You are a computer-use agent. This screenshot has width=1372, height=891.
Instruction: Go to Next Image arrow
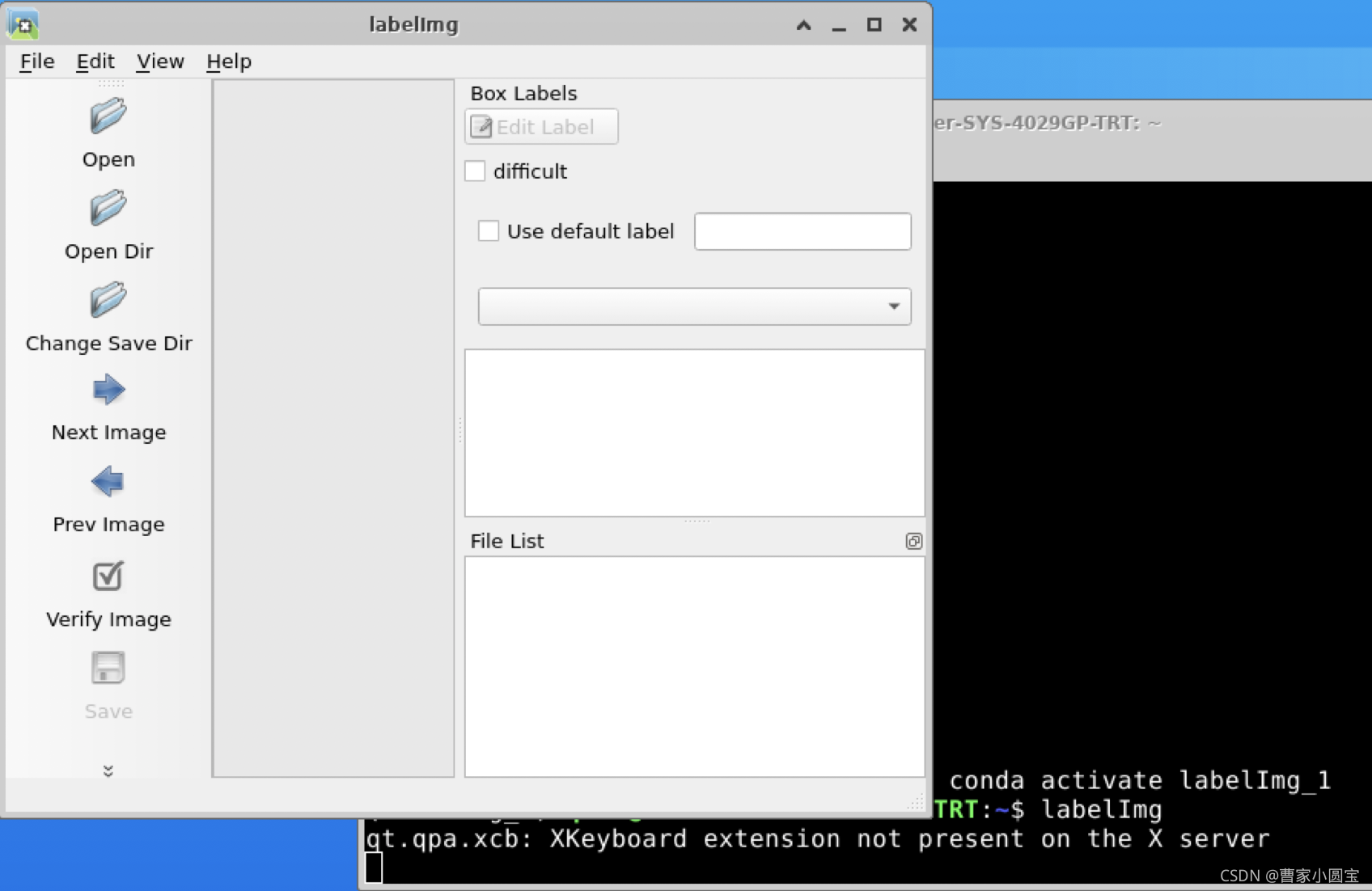coord(108,391)
